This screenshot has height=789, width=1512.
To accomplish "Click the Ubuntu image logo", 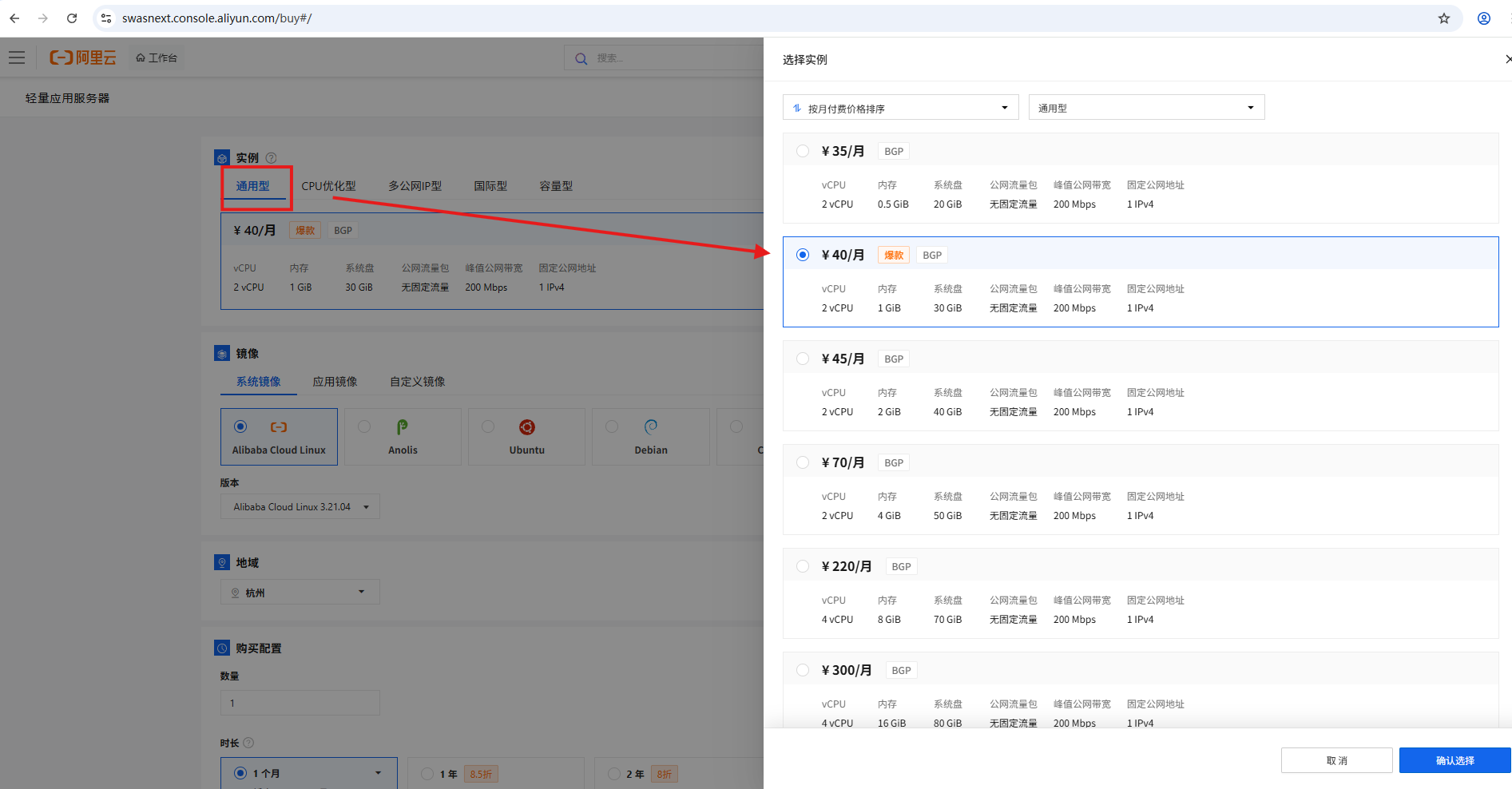I will pos(527,427).
